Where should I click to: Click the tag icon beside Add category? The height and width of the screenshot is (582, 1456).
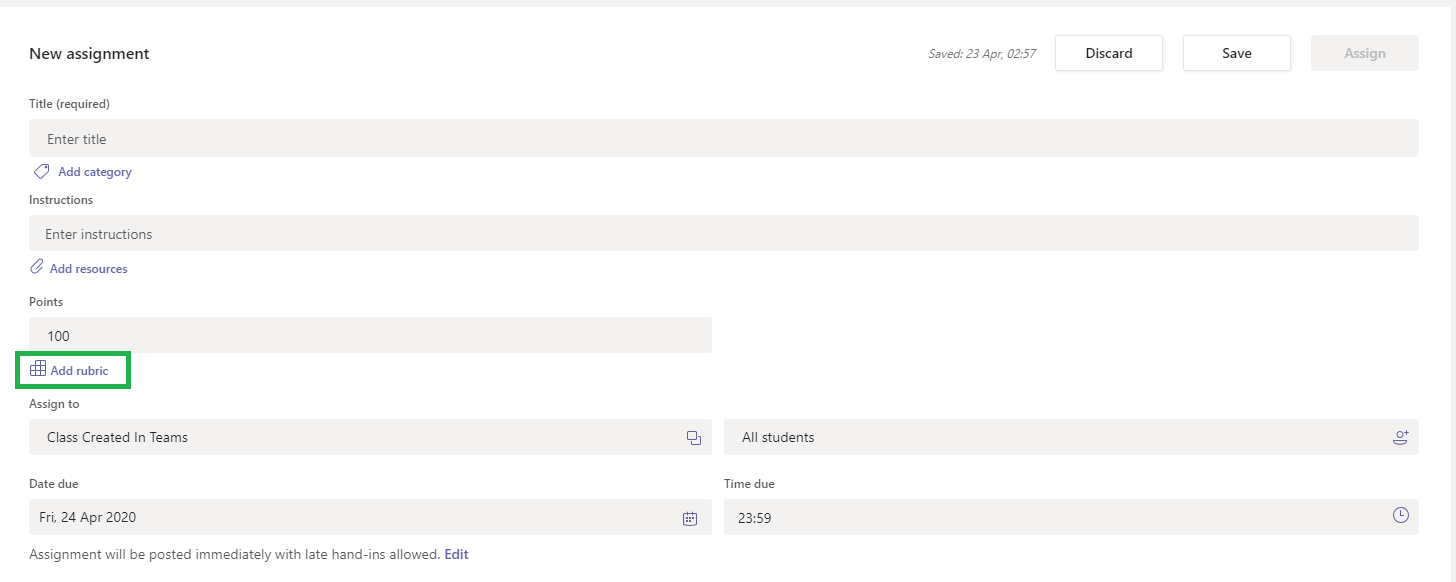[41, 171]
